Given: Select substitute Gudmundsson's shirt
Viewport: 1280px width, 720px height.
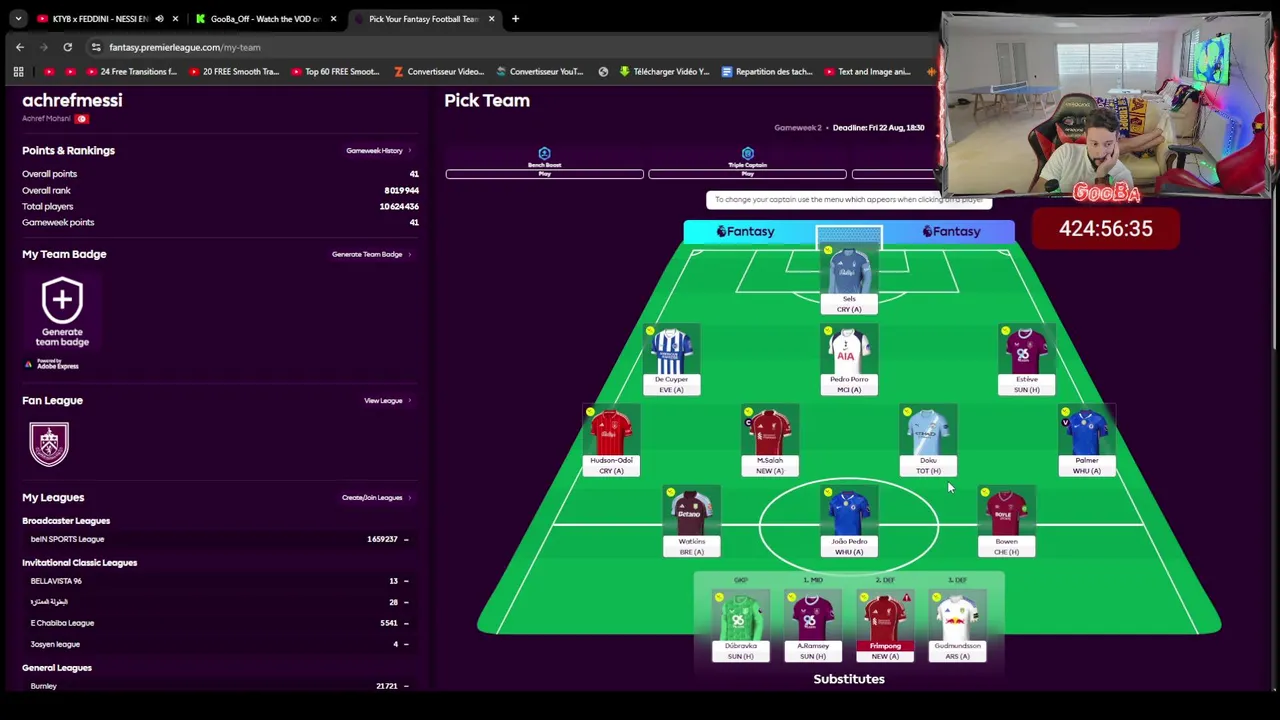Looking at the screenshot, I should tap(957, 618).
